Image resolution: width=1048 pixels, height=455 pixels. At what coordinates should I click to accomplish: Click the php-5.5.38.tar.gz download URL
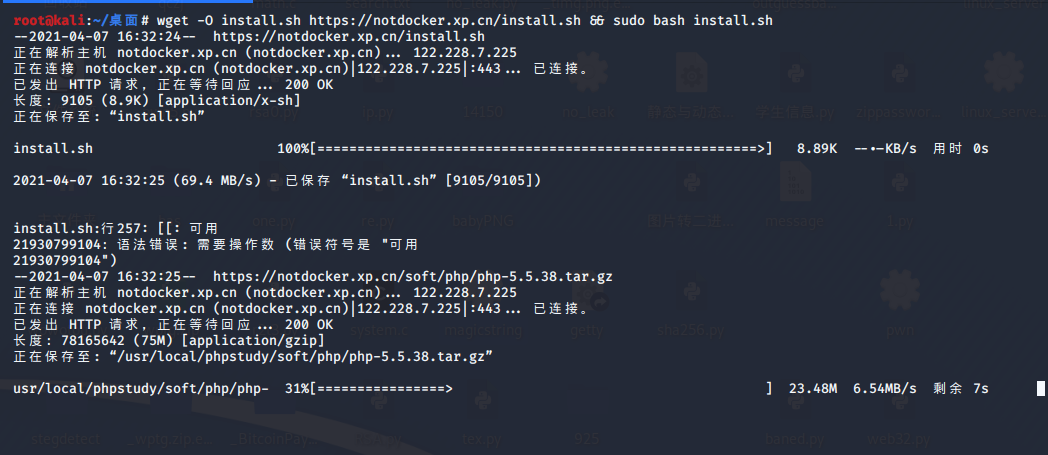pos(412,276)
